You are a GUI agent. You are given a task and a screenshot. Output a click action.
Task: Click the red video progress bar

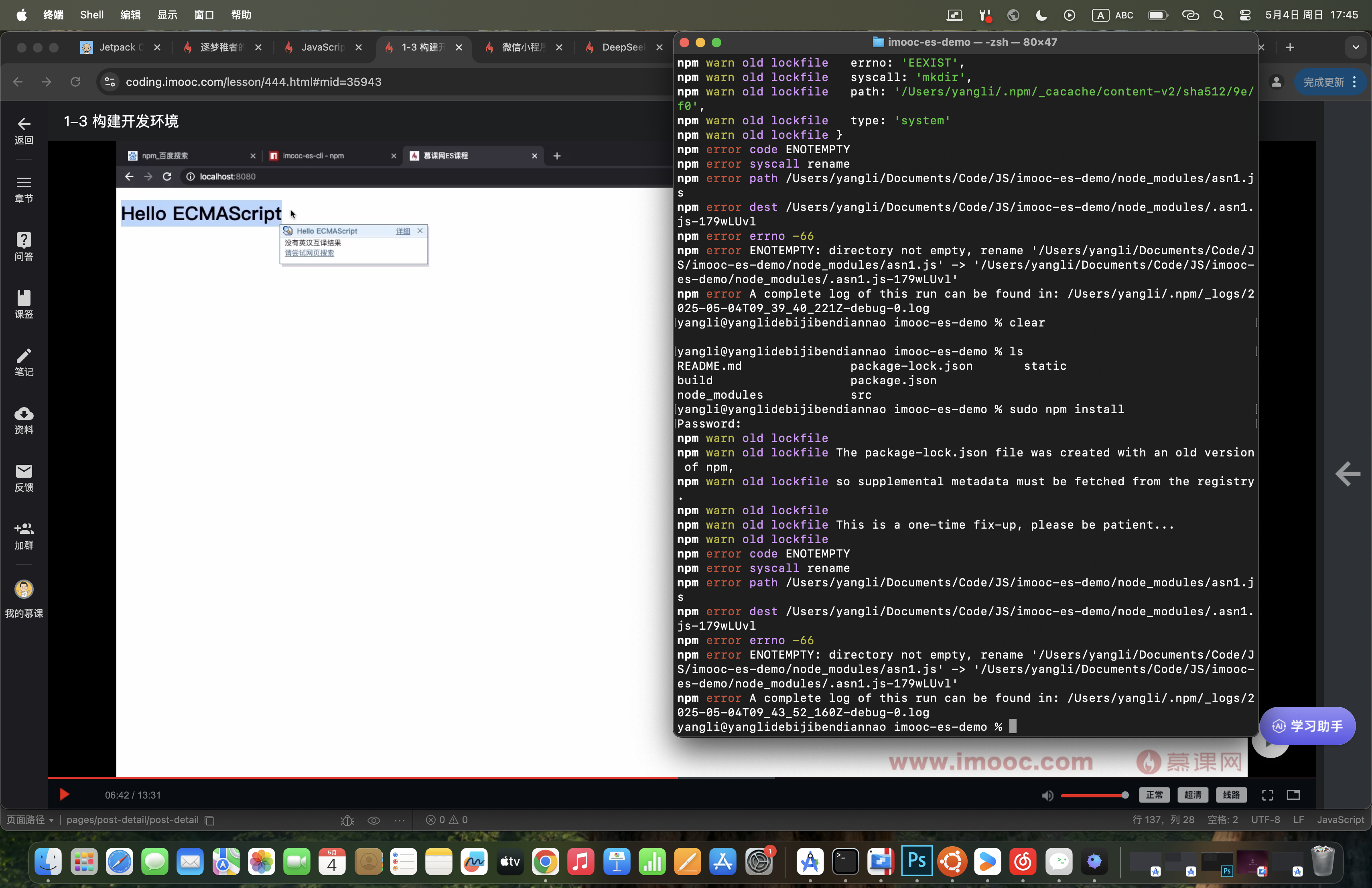coord(363,777)
